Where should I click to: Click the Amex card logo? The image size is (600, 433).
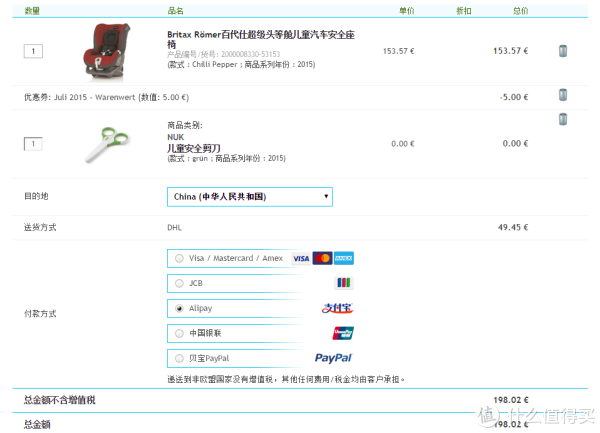(x=344, y=259)
